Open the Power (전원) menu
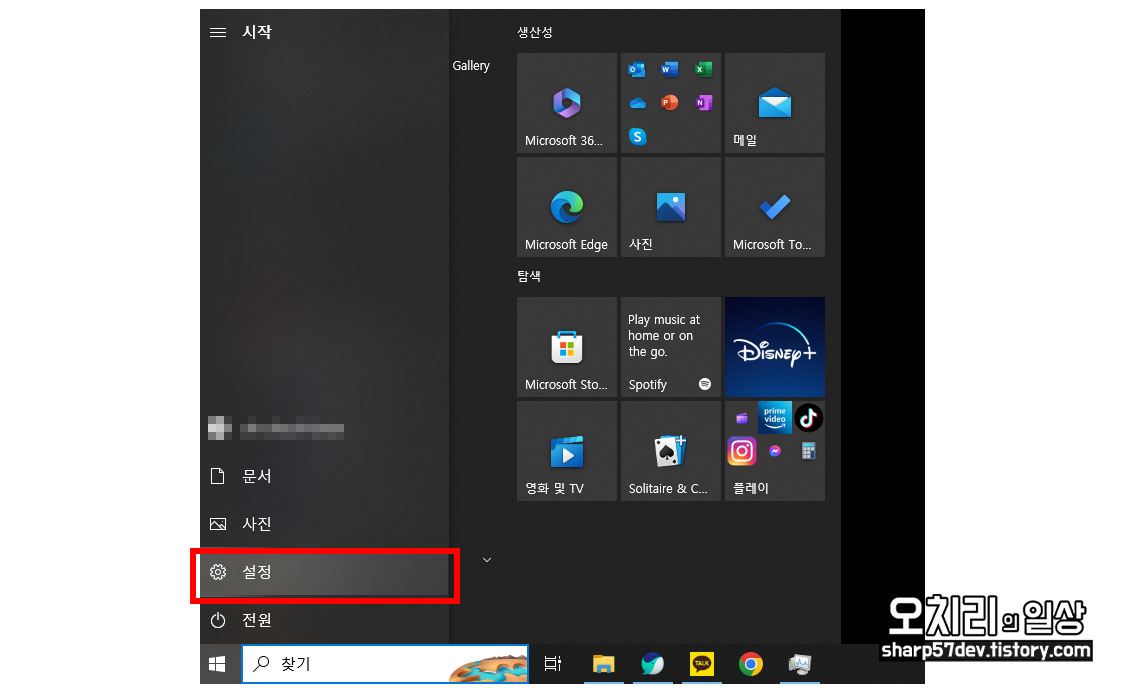1124x693 pixels. pyautogui.click(x=325, y=620)
